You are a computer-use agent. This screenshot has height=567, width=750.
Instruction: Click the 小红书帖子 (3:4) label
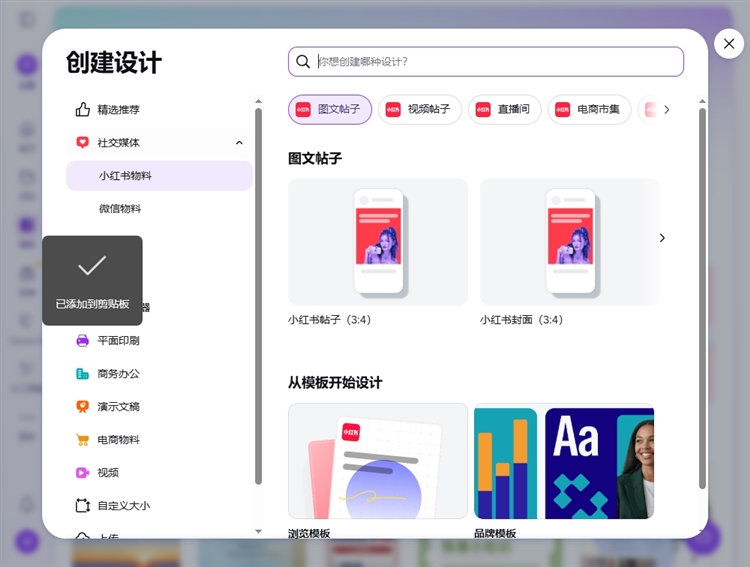coord(330,320)
